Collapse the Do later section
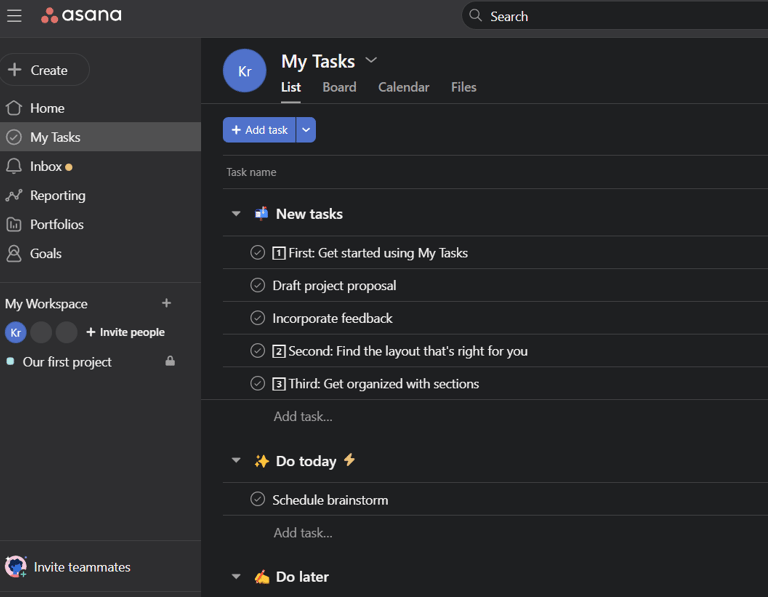Screen dimensions: 768x597 coord(236,576)
